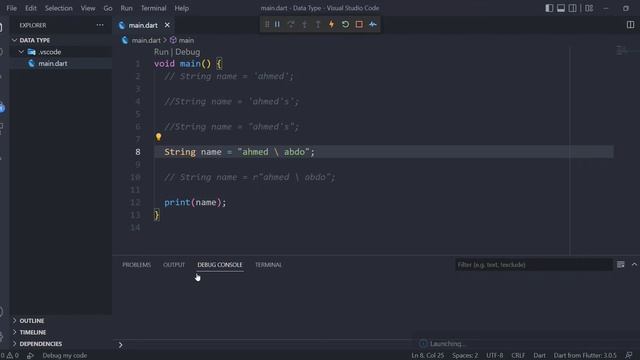Toggle primary side bar visibility
The image size is (640, 360).
click(549, 8)
